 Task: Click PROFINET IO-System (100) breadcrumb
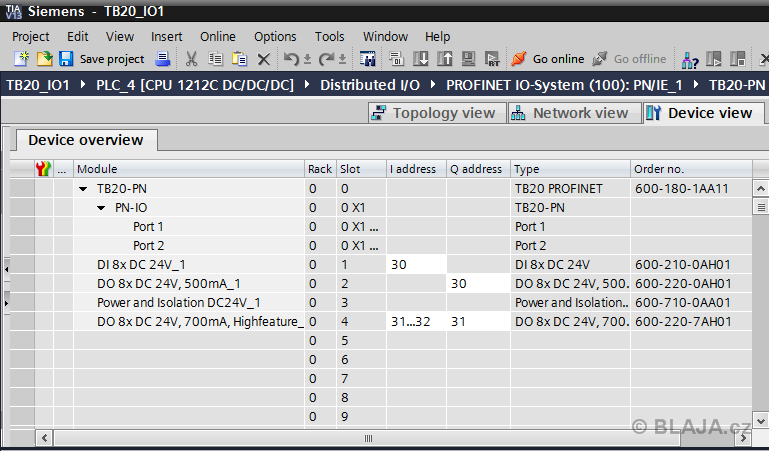coord(564,85)
